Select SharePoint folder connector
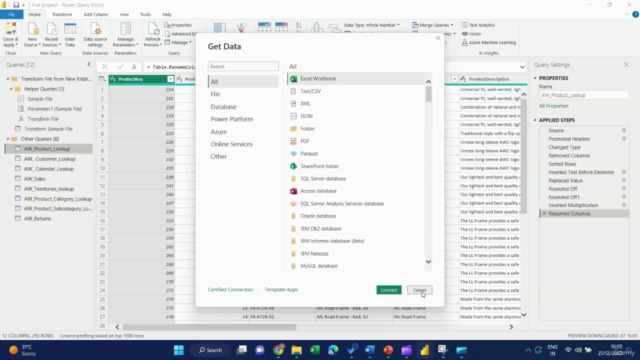The width and height of the screenshot is (640, 360). coord(320,166)
